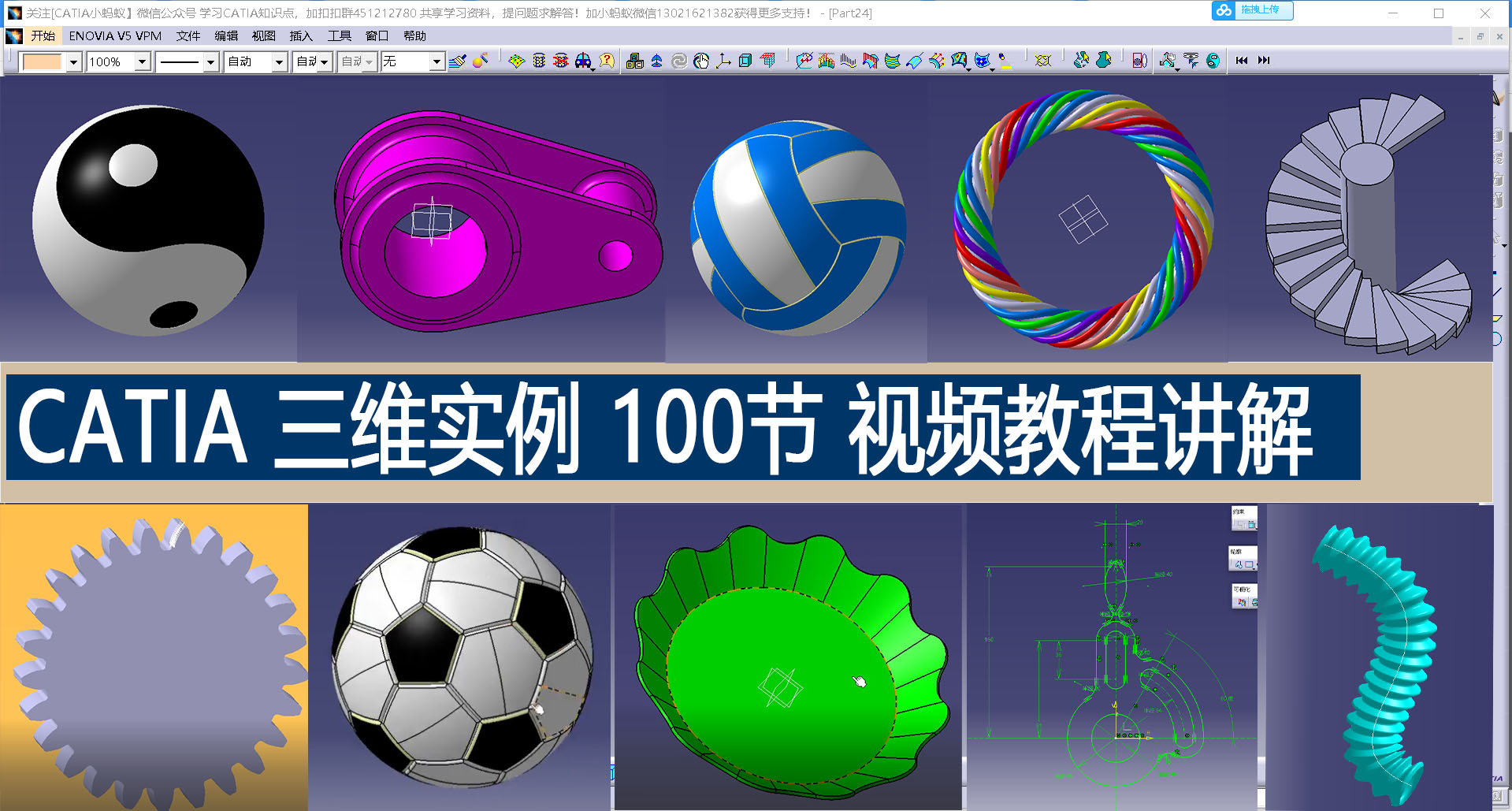This screenshot has height=811, width=1512.
Task: Click the teal body select arrow icon
Action: coord(1104,61)
